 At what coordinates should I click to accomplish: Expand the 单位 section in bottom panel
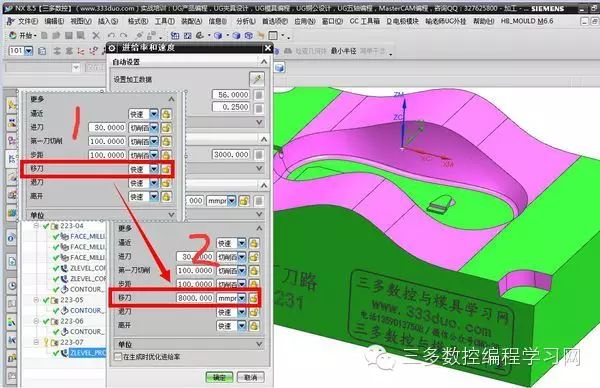[x=259, y=344]
